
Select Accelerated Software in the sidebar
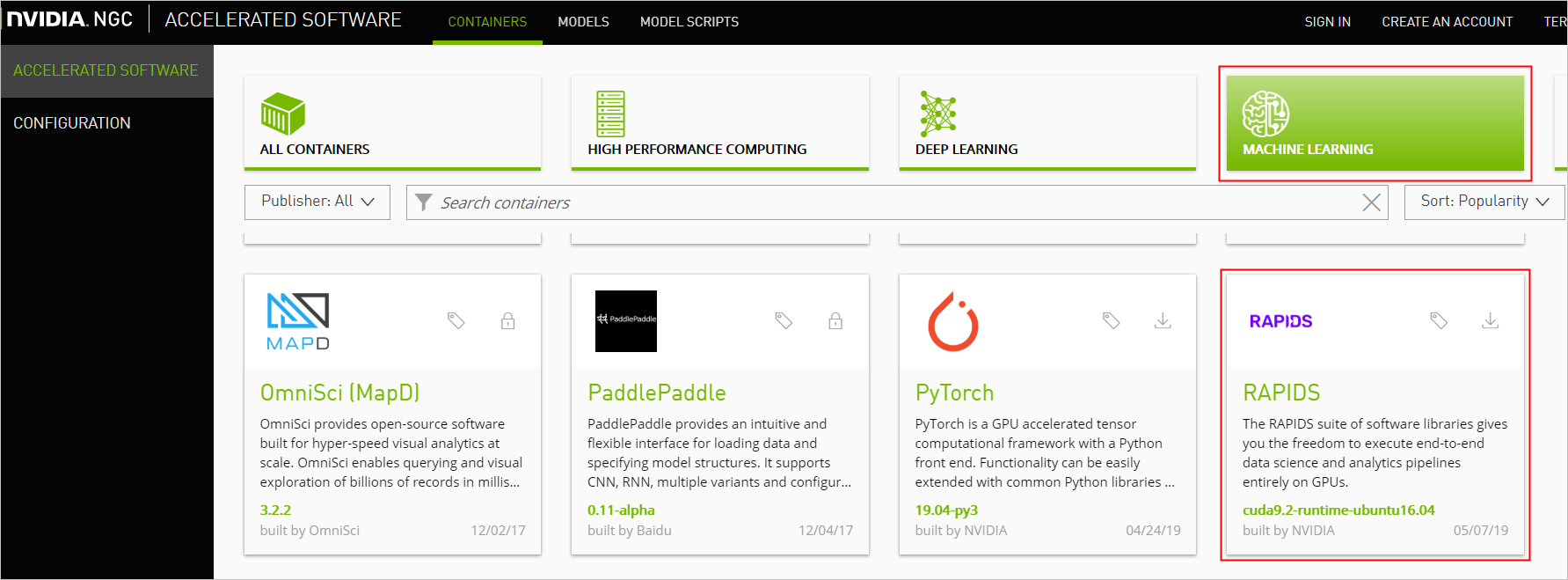pyautogui.click(x=106, y=70)
